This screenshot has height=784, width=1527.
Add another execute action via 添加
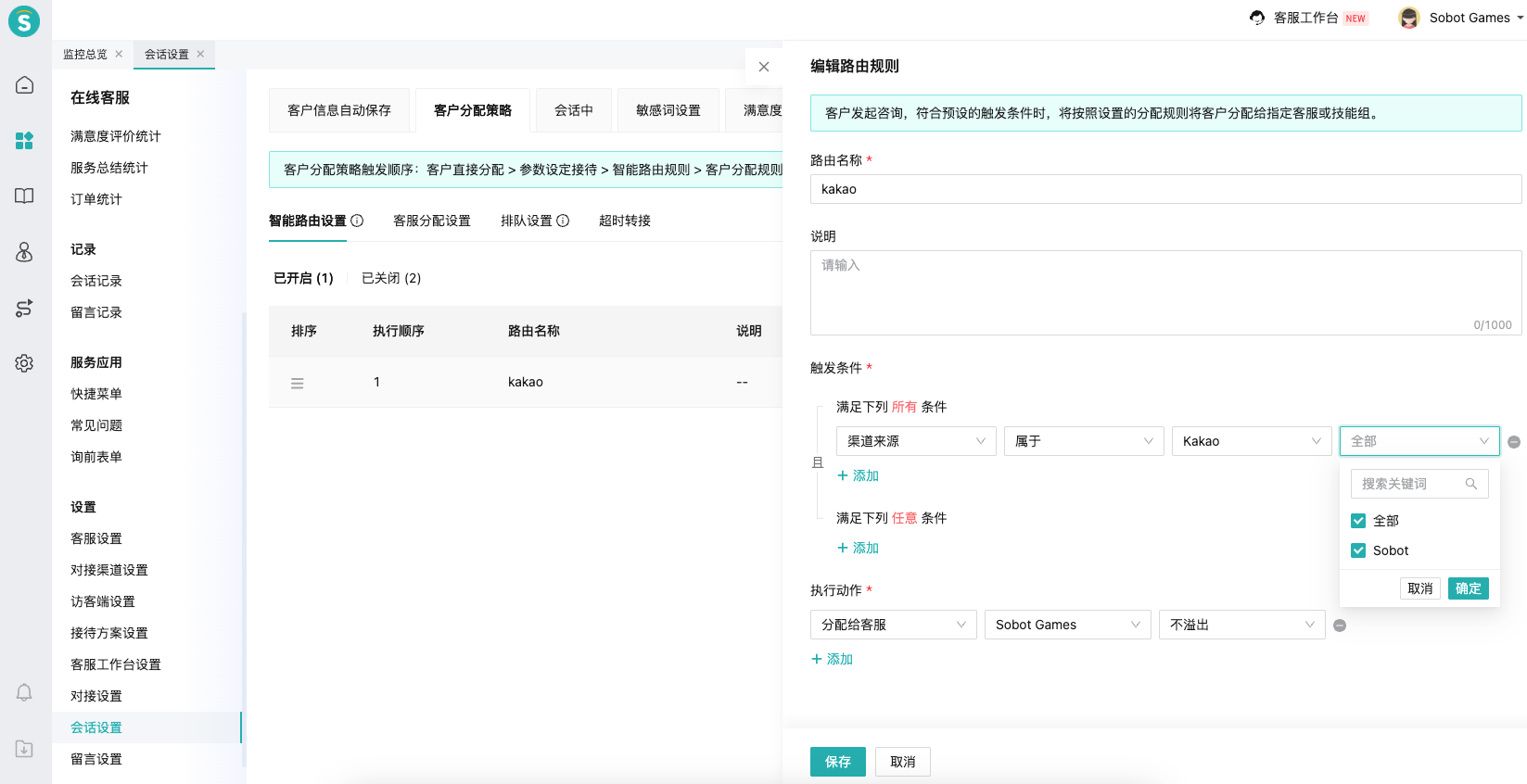(832, 659)
